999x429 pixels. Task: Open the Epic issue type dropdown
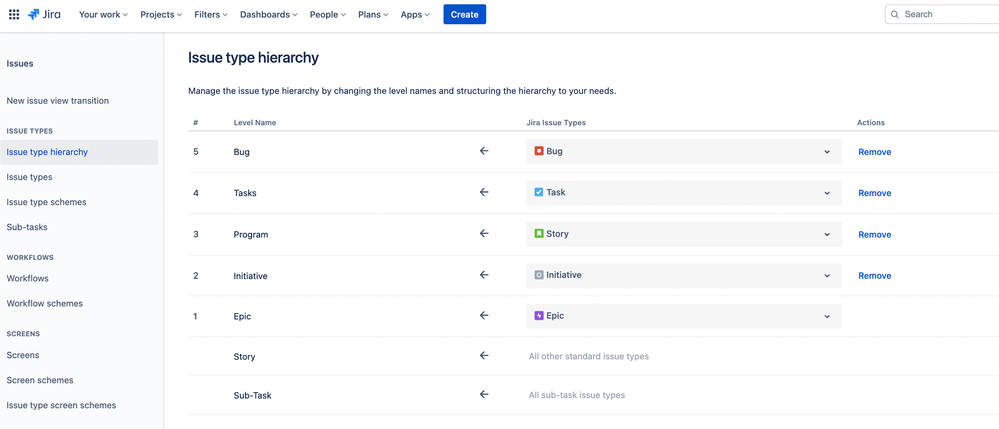(x=684, y=316)
